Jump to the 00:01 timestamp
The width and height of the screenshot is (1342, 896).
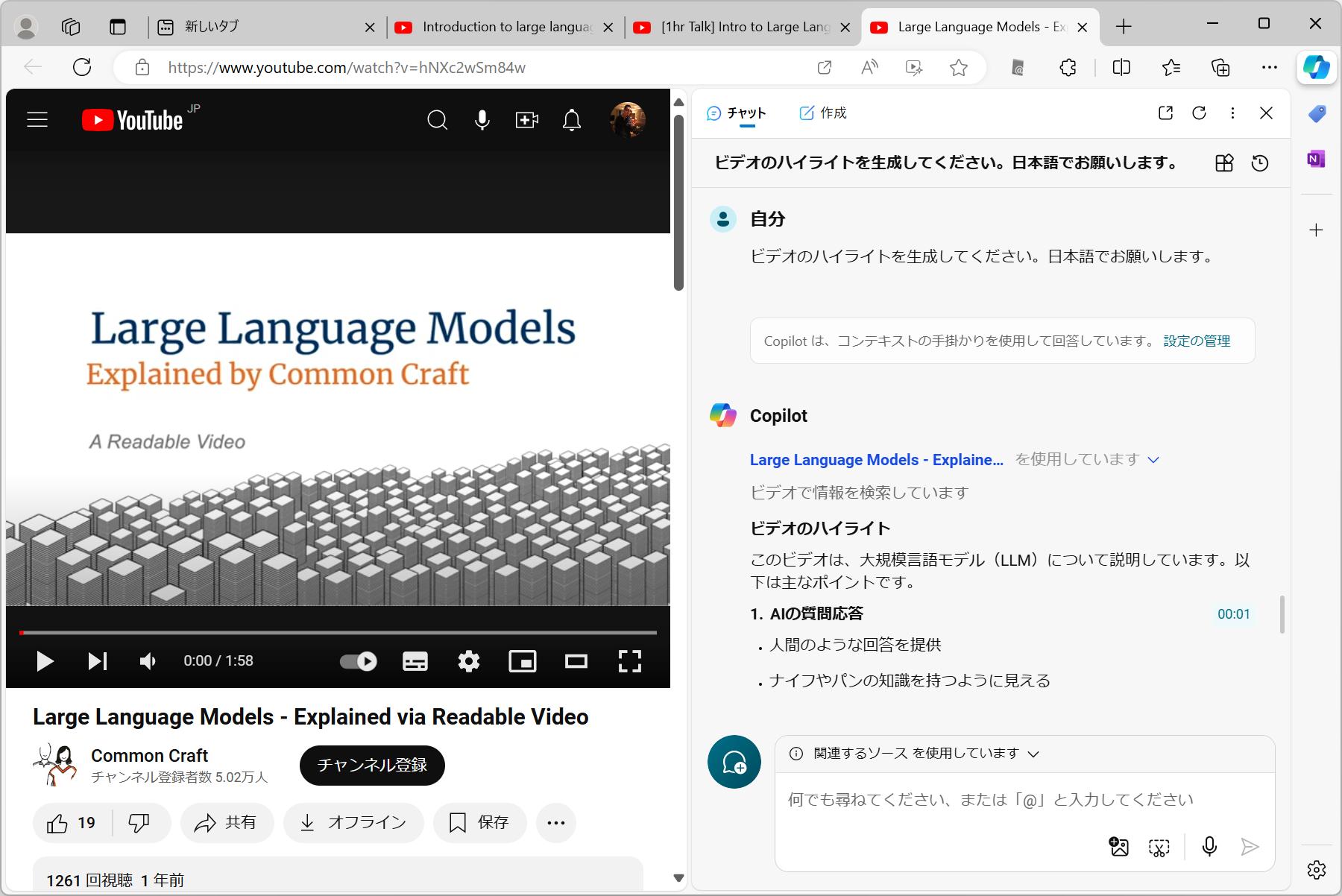coord(1233,614)
